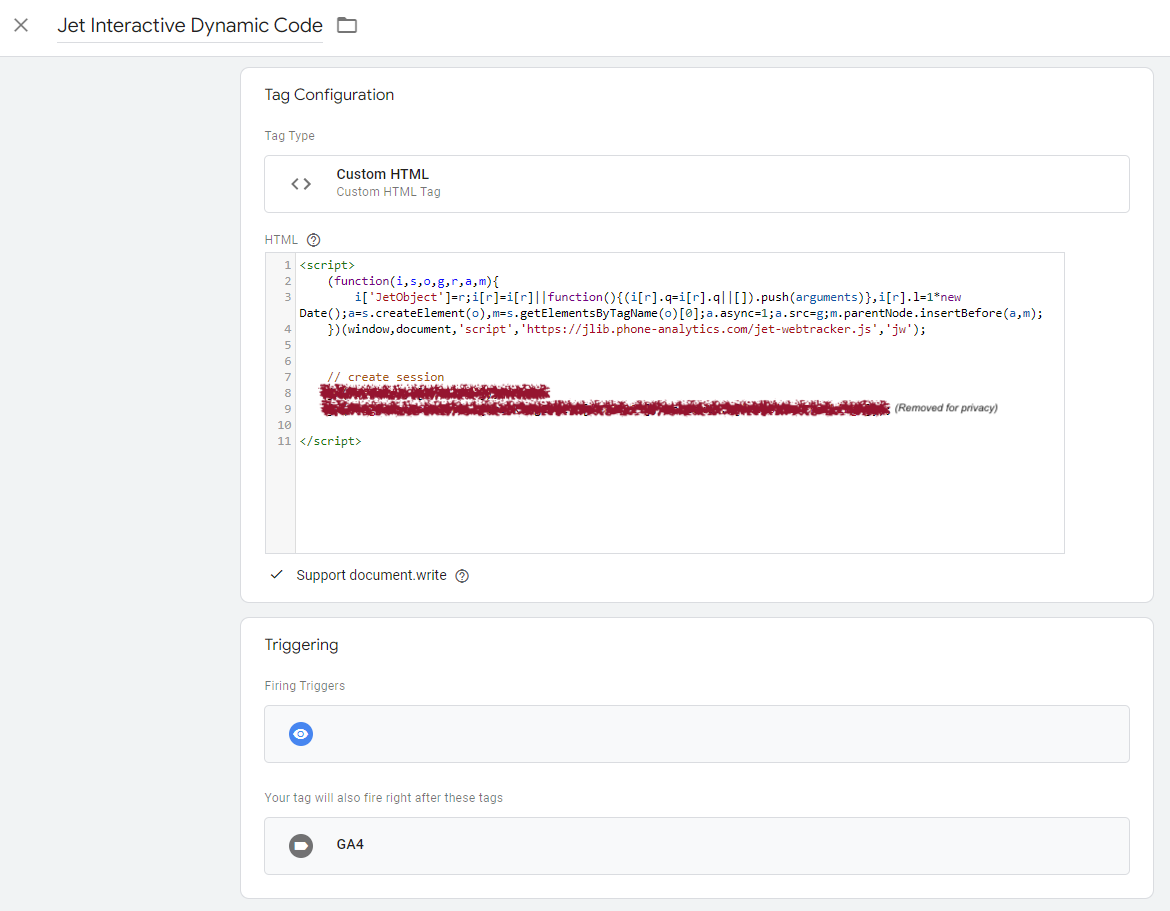This screenshot has height=911, width=1170.
Task: Toggle the Support document.write checkmark
Action: pos(277,575)
